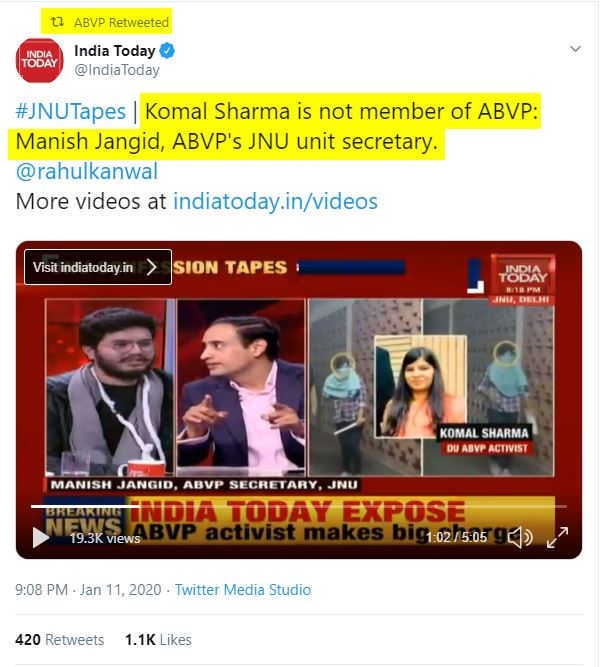This screenshot has width=600, height=667.
Task: Expand video to fullscreen
Action: coord(557,537)
